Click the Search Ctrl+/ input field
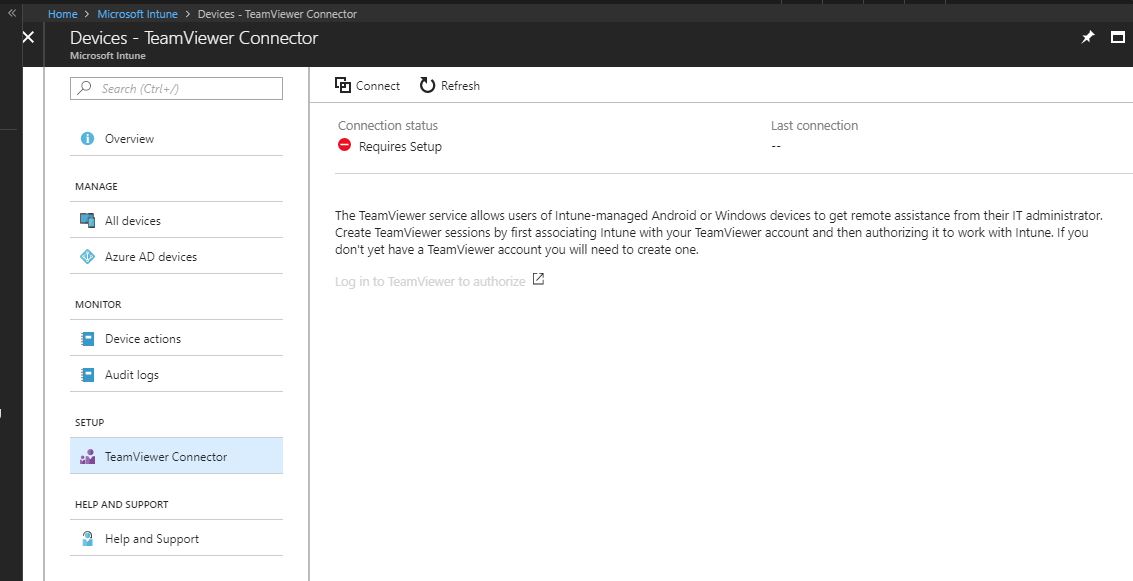1133x581 pixels. 176,88
